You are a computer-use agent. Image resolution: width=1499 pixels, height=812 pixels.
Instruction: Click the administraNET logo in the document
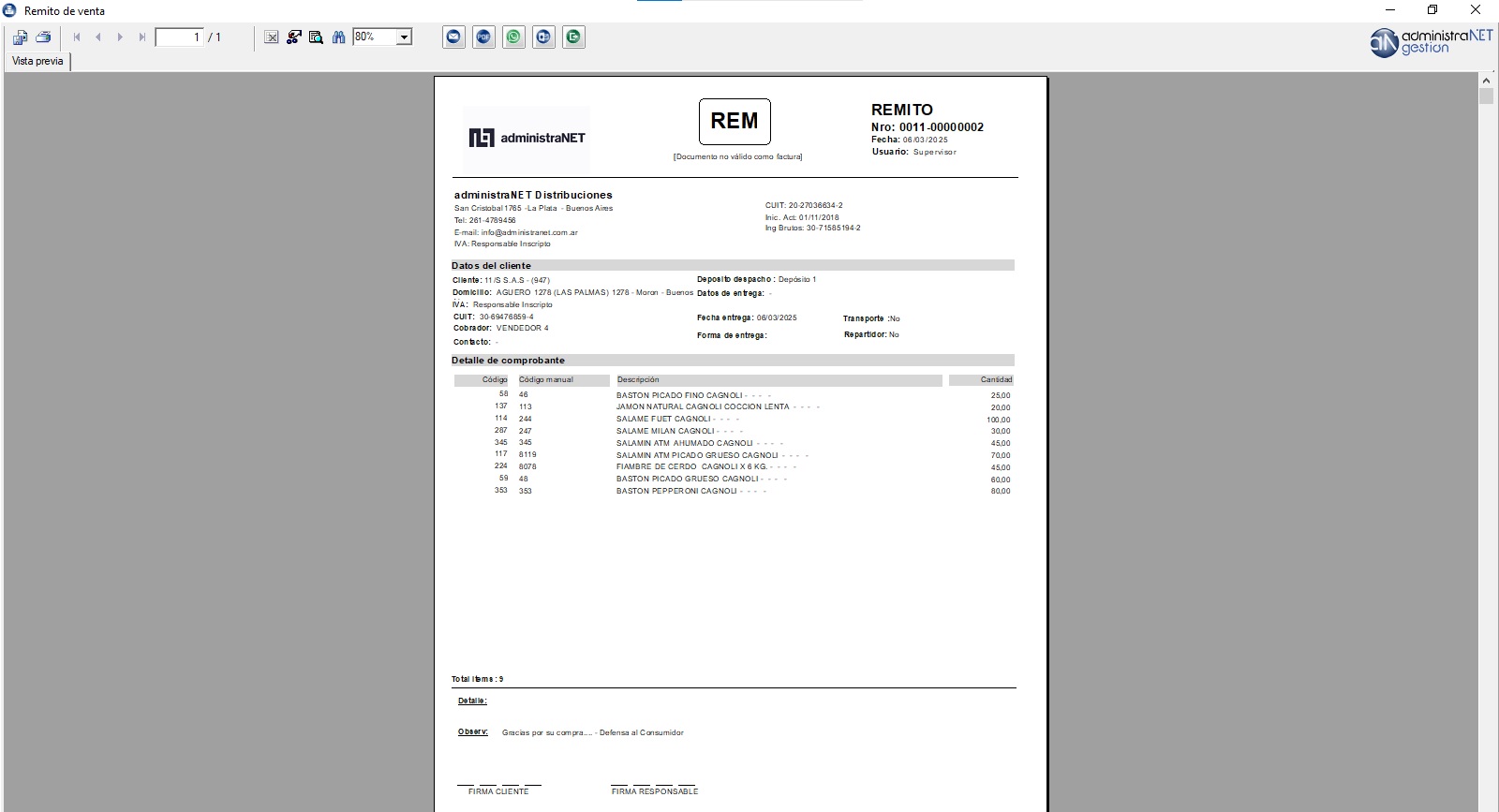[527, 138]
